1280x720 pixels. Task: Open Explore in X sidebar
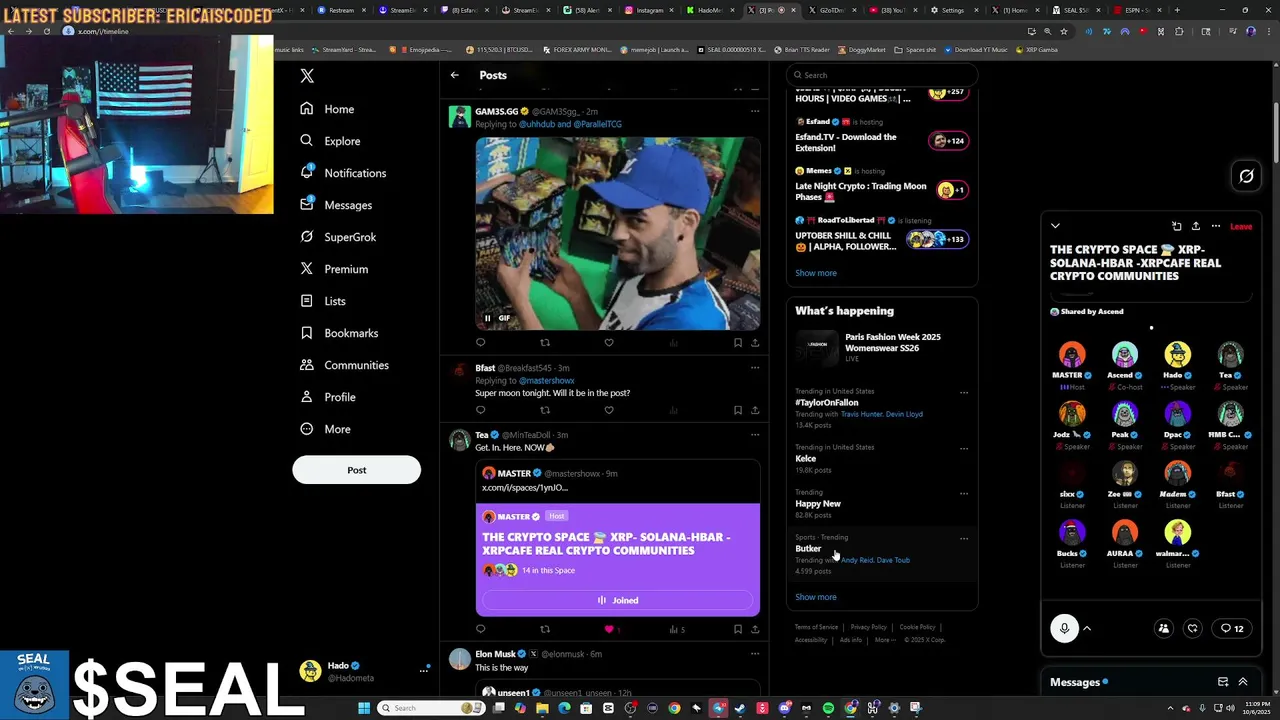(x=330, y=141)
